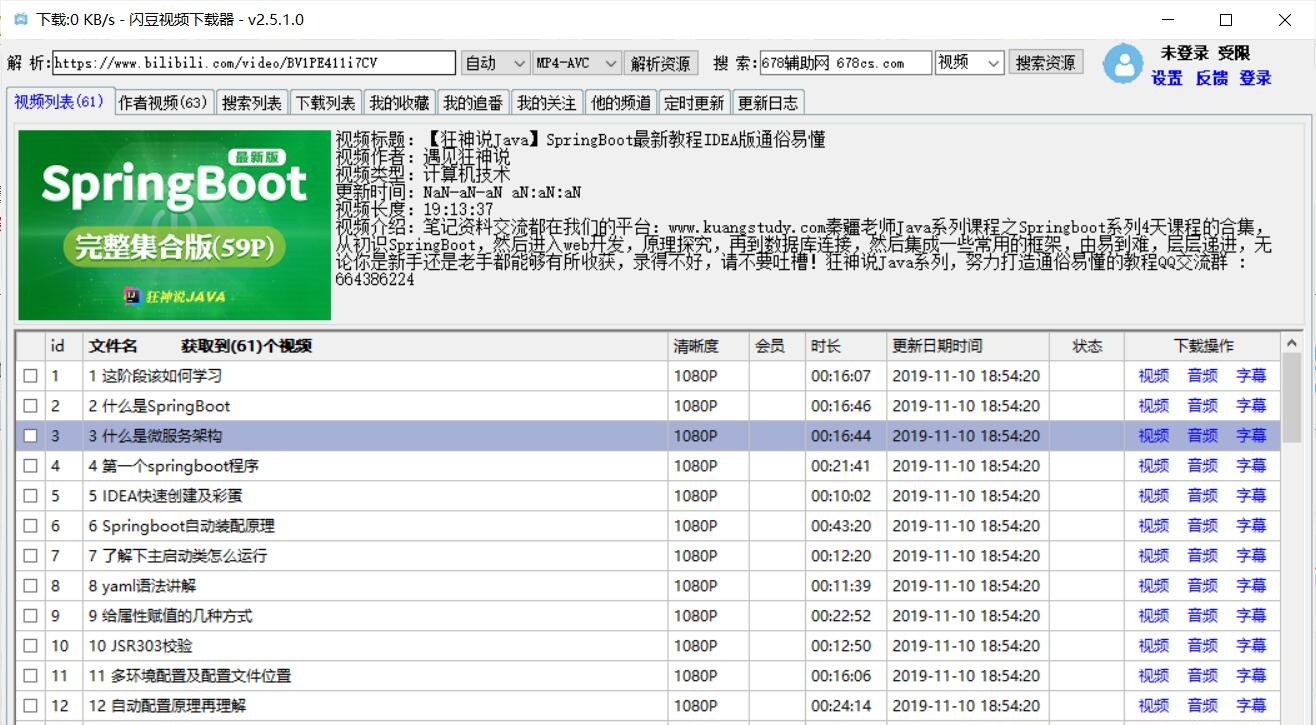Click the 登录 link
1316x725 pixels.
click(1255, 78)
